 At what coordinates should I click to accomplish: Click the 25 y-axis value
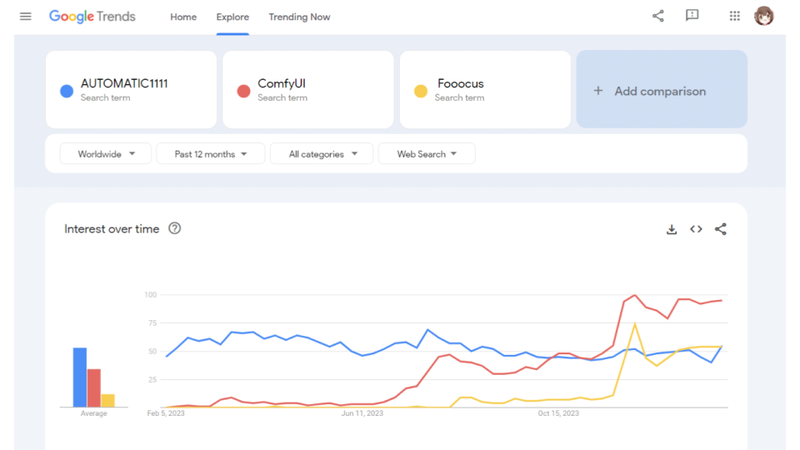[152, 380]
